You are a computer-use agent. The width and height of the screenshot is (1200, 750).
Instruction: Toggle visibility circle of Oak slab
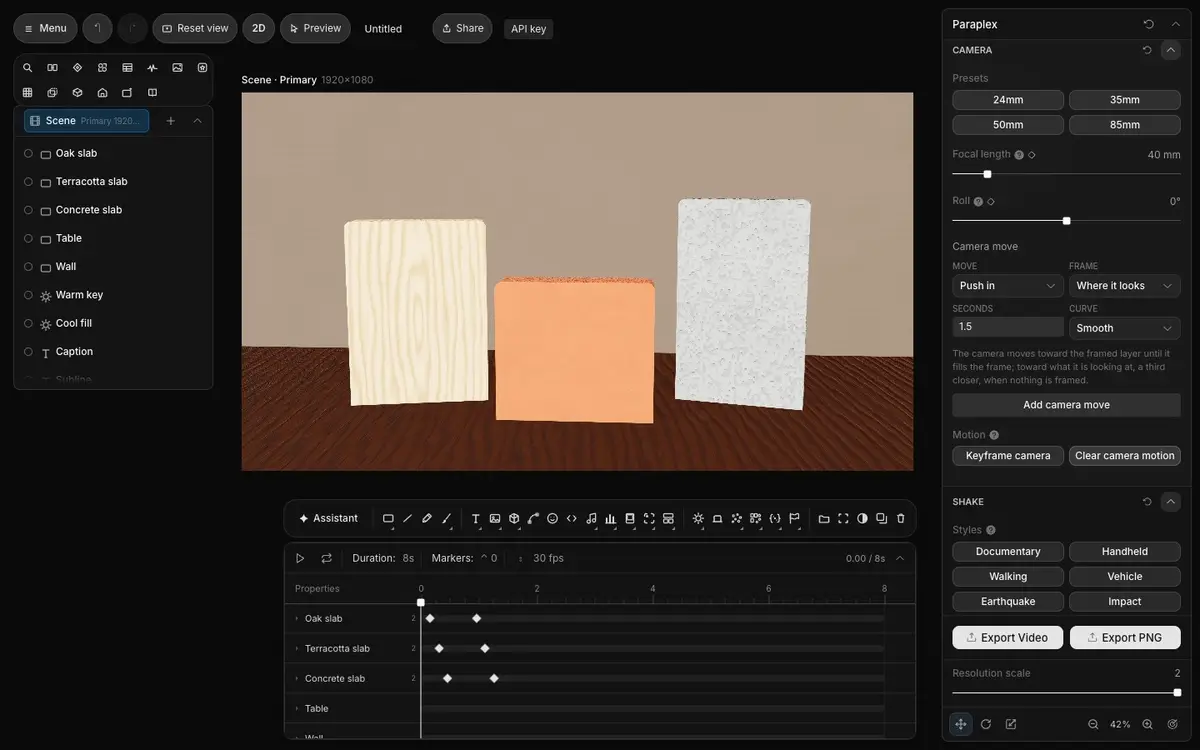pos(28,153)
